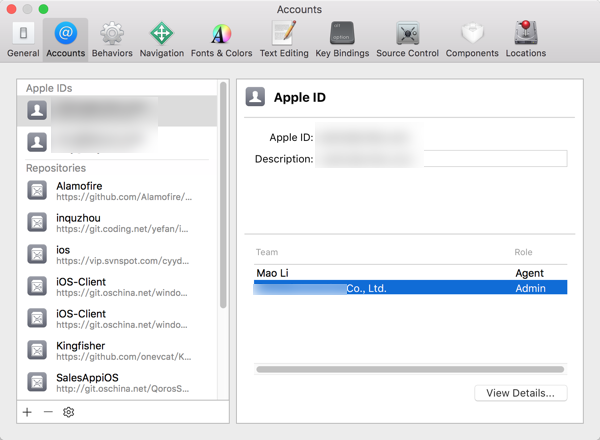Select the first Apple ID account row
The image size is (600, 440).
coord(117,111)
